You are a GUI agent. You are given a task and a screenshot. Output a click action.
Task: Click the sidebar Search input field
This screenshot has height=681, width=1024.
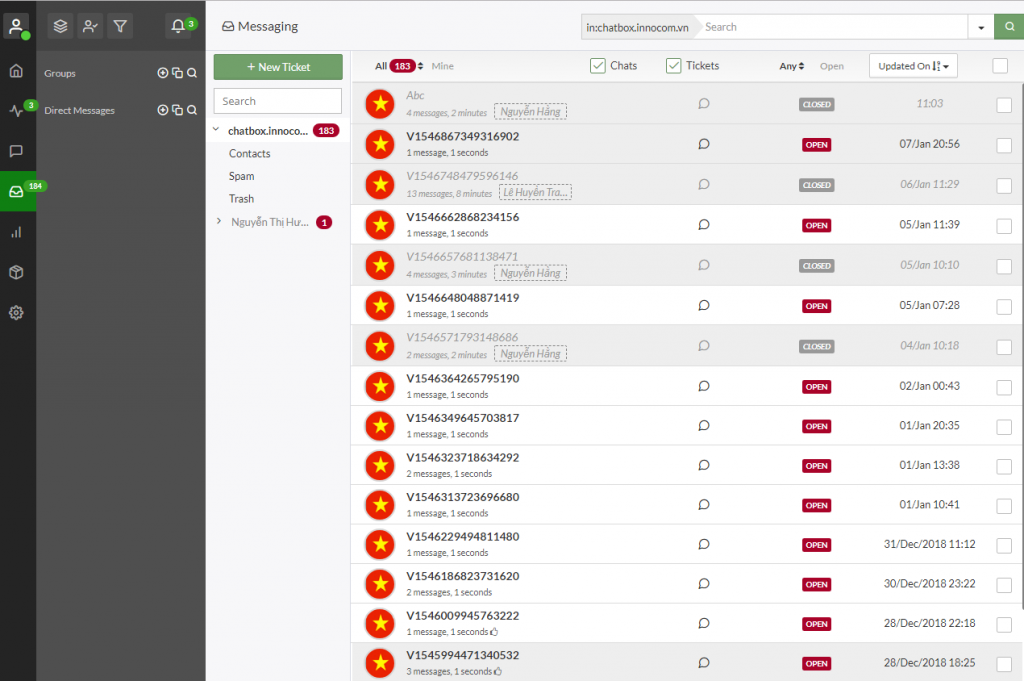(278, 101)
